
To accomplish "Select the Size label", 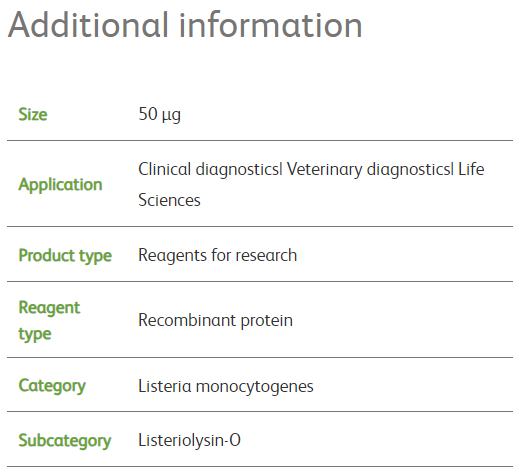I will (x=33, y=114).
